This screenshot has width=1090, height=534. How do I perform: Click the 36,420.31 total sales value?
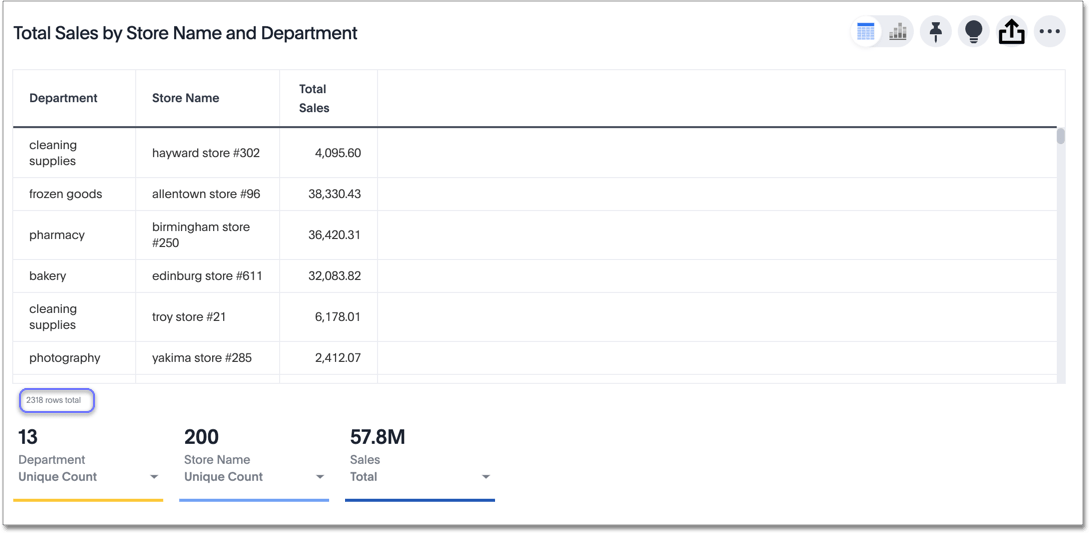pyautogui.click(x=334, y=235)
